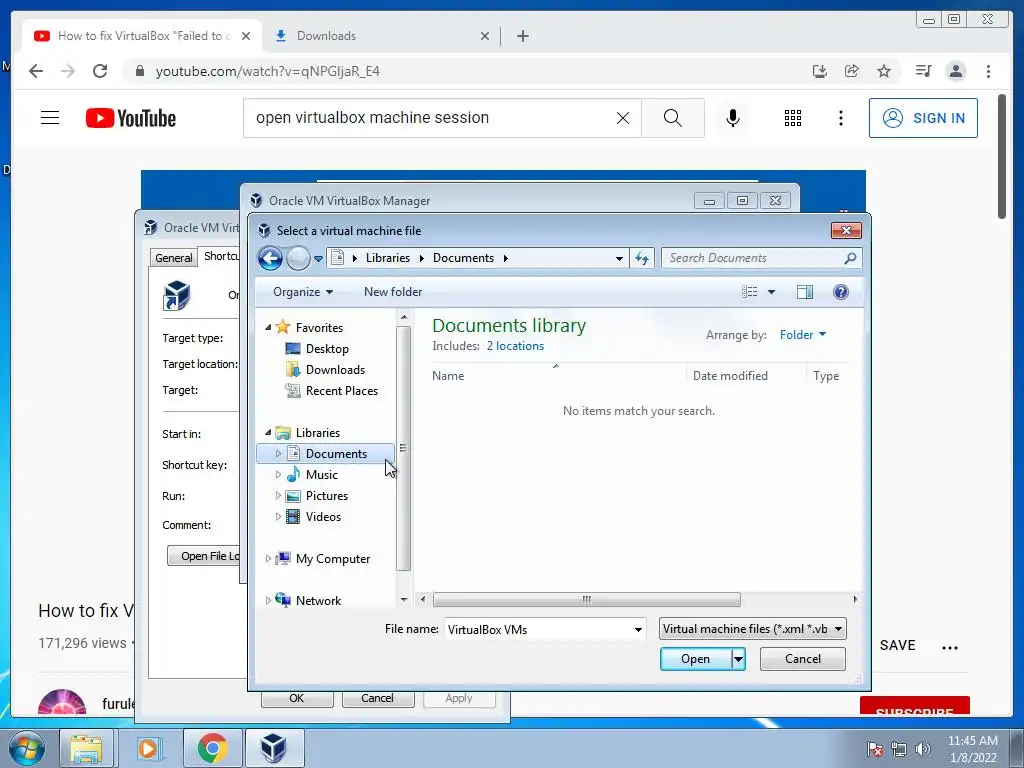The width and height of the screenshot is (1024, 768).
Task: Expand the Music library node
Action: 278,475
